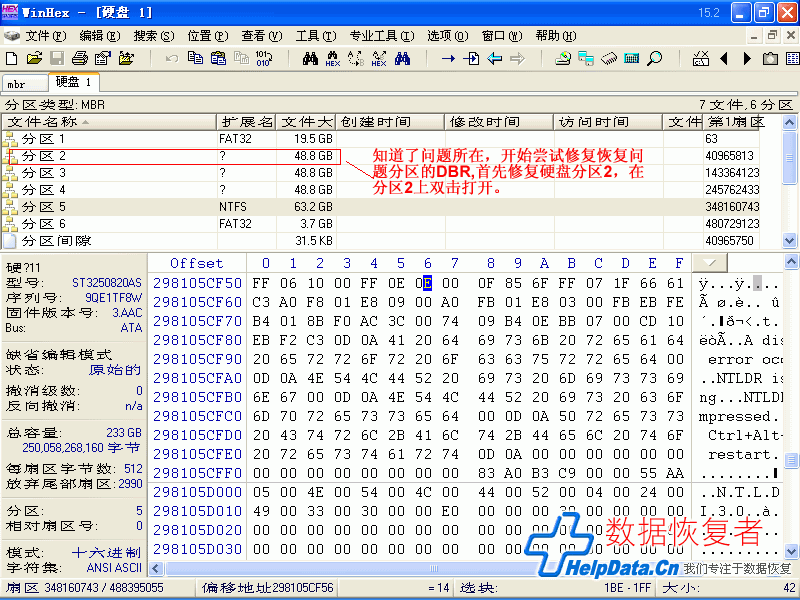Sort by 访问时间 column header

coord(608,122)
